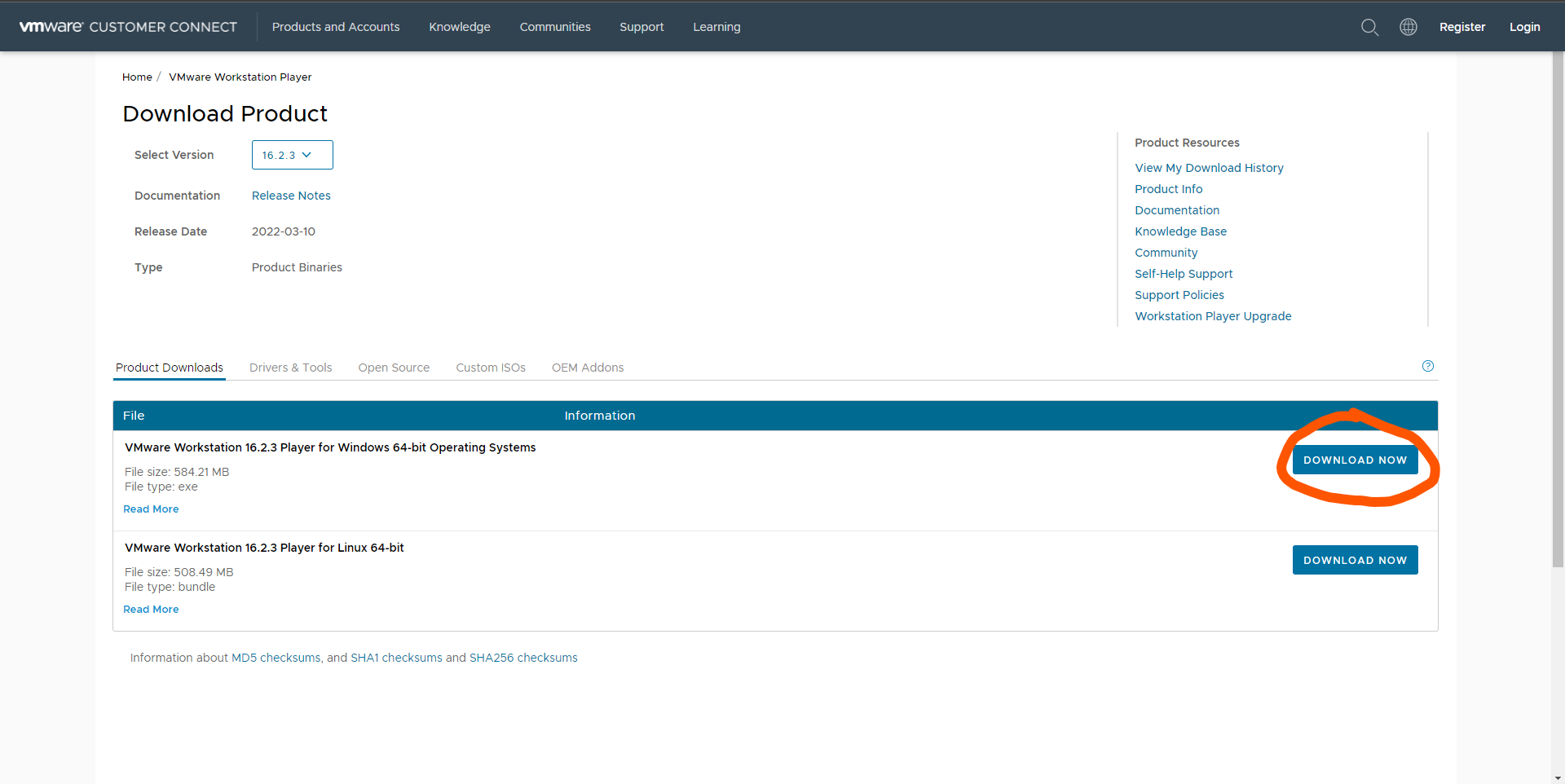
Task: Switch to the Custom ISOs tab
Action: pos(491,368)
